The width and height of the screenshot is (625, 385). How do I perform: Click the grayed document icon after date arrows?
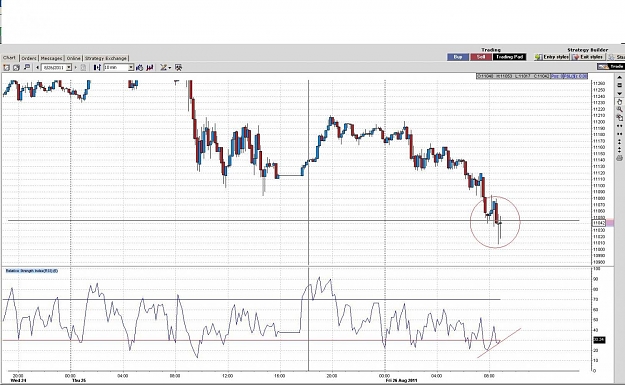tap(83, 68)
